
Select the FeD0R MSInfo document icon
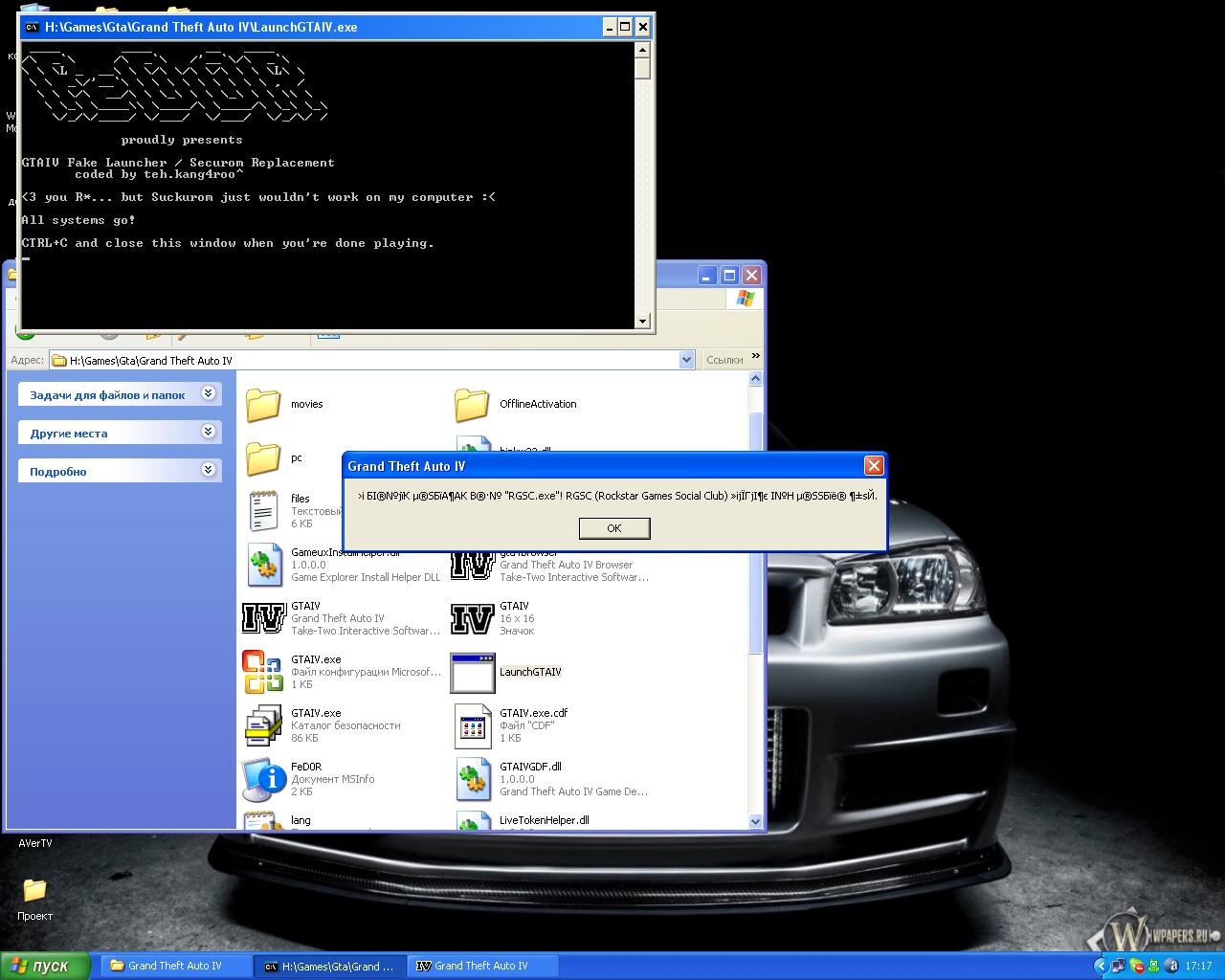[x=263, y=779]
